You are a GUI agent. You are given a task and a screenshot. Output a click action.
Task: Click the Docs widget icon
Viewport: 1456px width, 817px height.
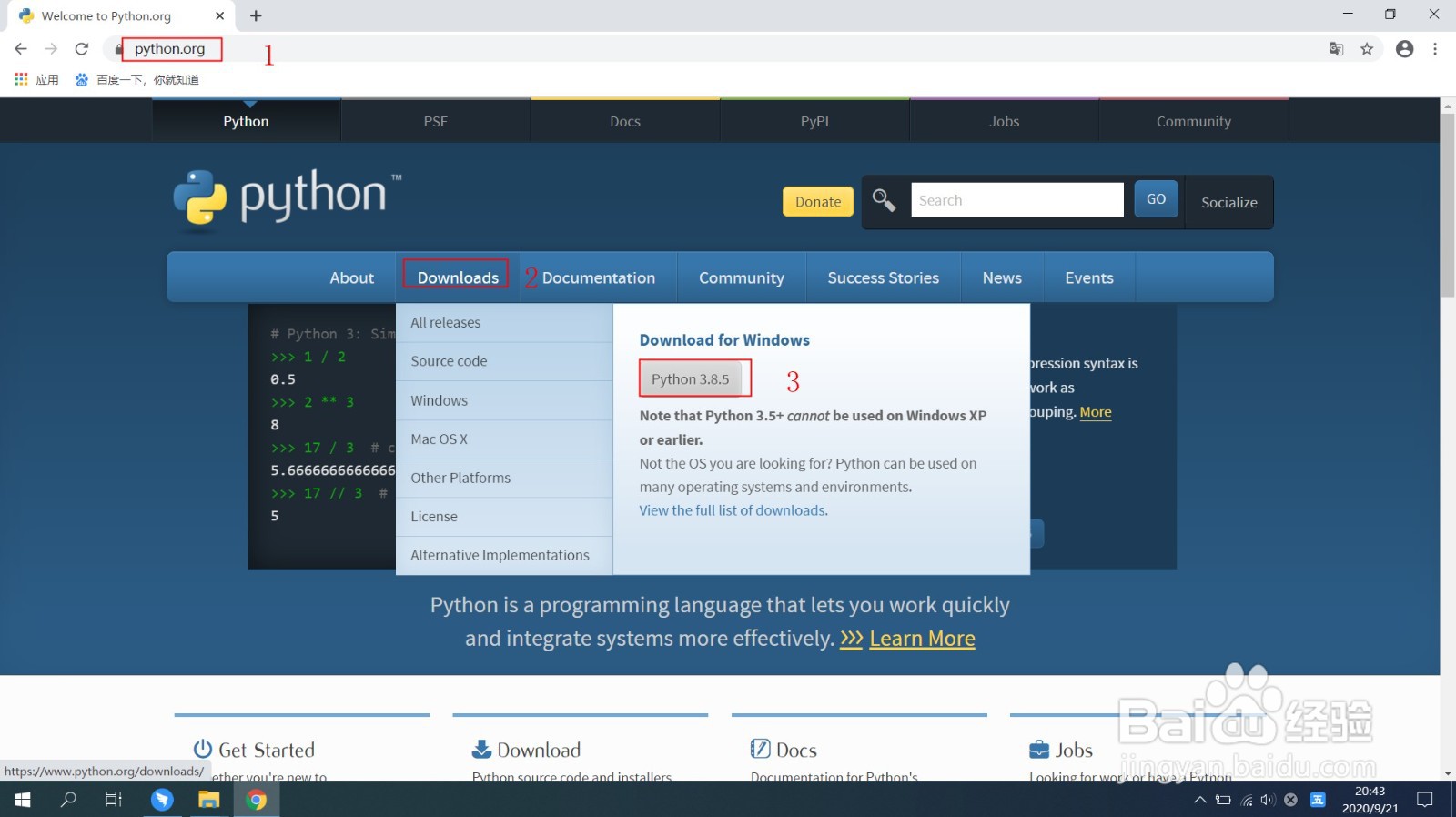tap(760, 749)
